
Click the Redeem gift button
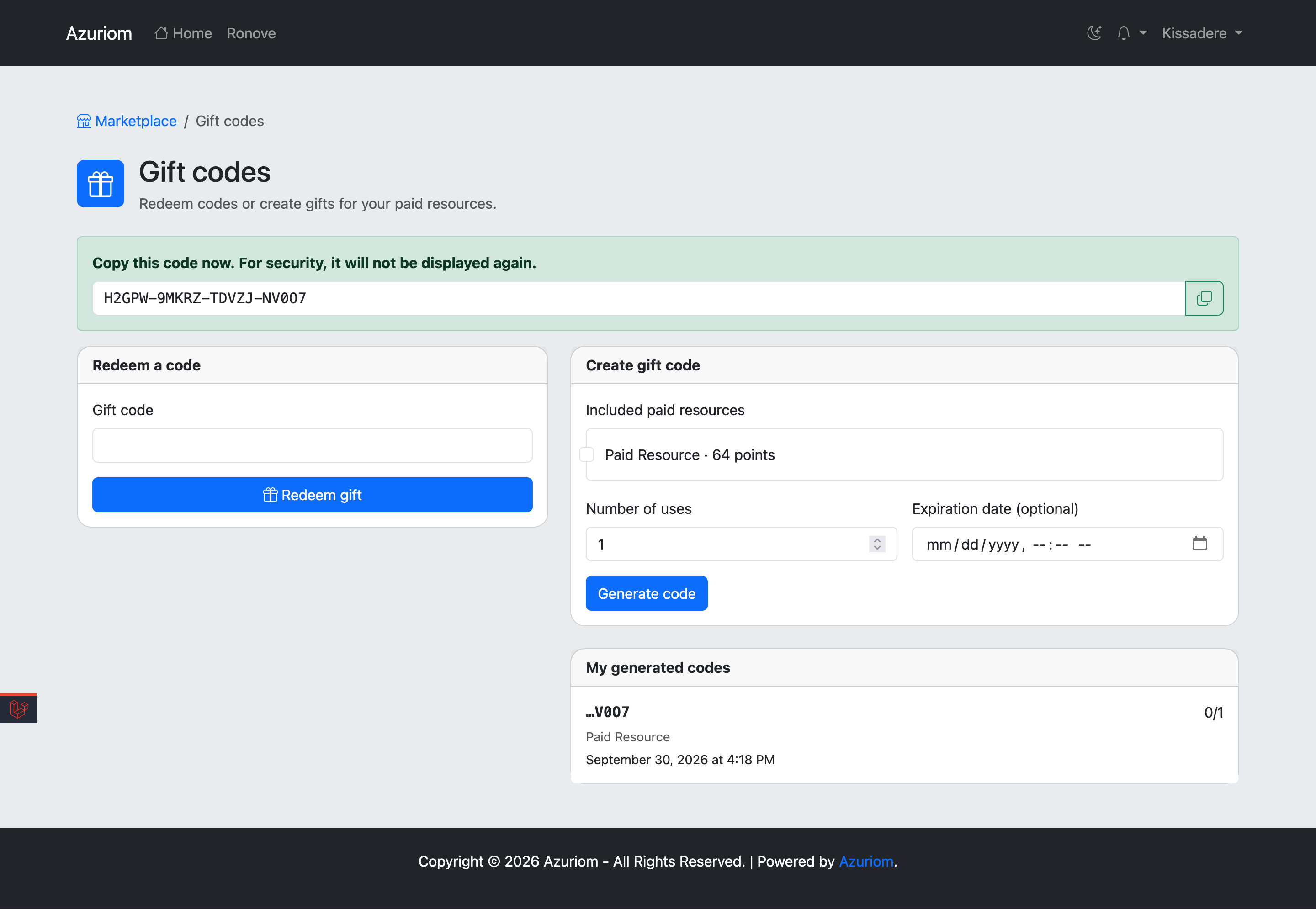tap(312, 494)
